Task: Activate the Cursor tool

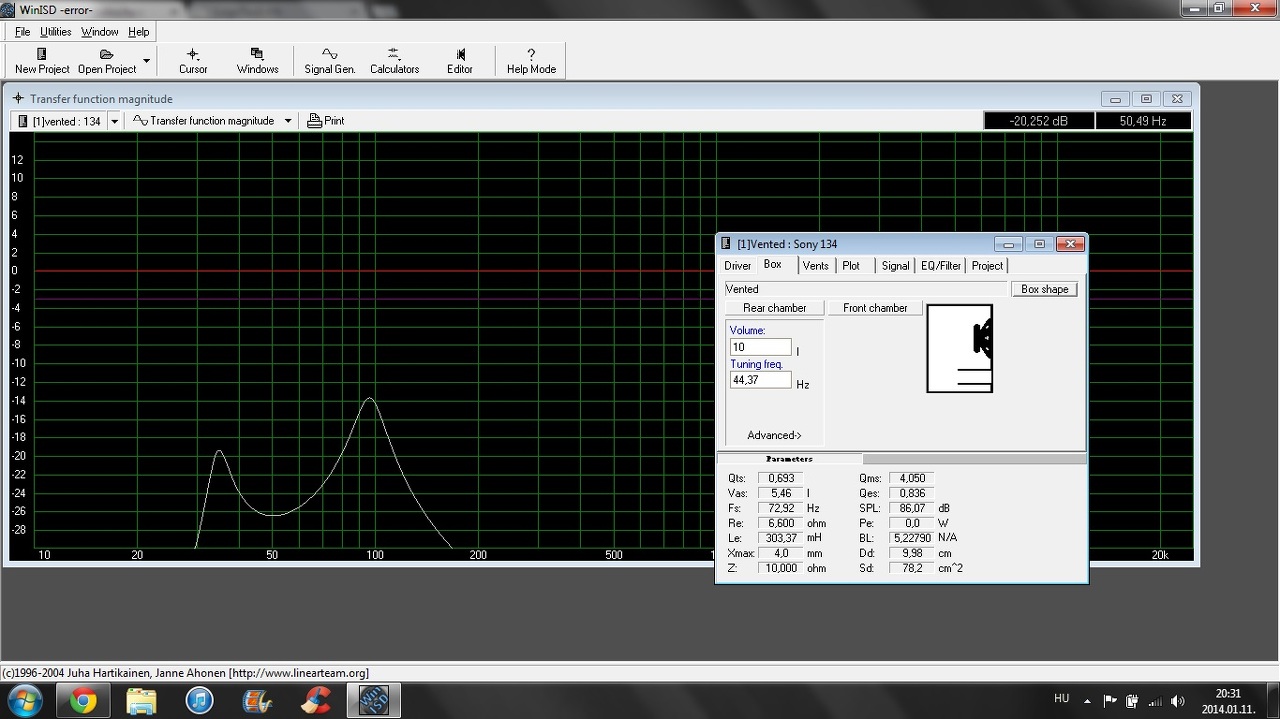Action: tap(193, 61)
